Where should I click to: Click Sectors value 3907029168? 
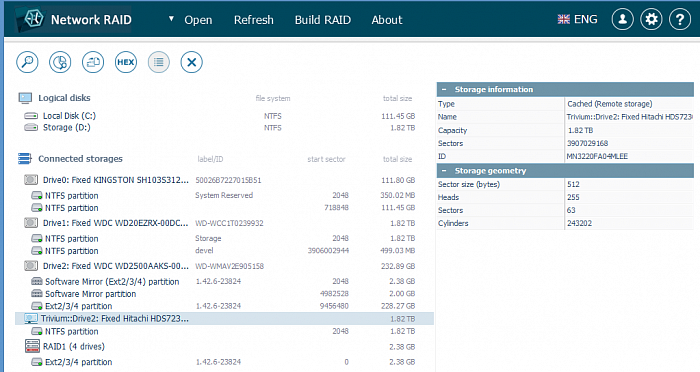coord(588,143)
